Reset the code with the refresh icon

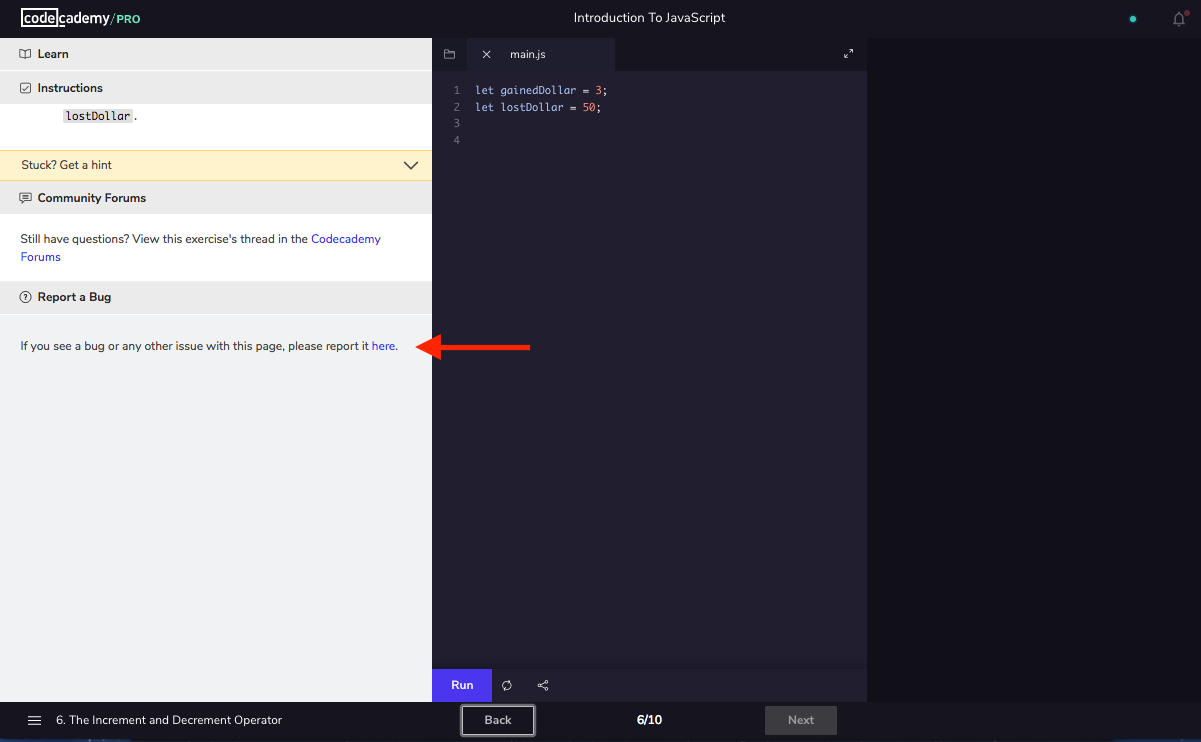tap(507, 685)
